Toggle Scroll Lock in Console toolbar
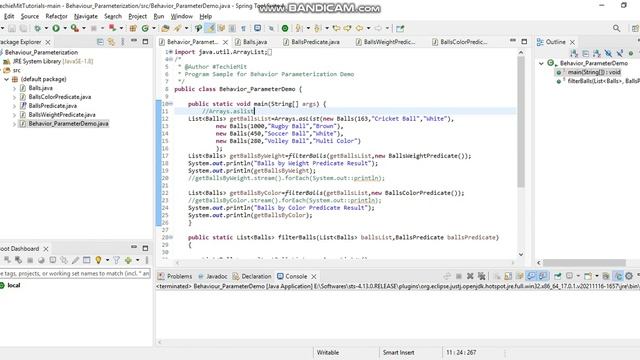Image resolution: width=640 pixels, height=360 pixels. tap(508, 276)
